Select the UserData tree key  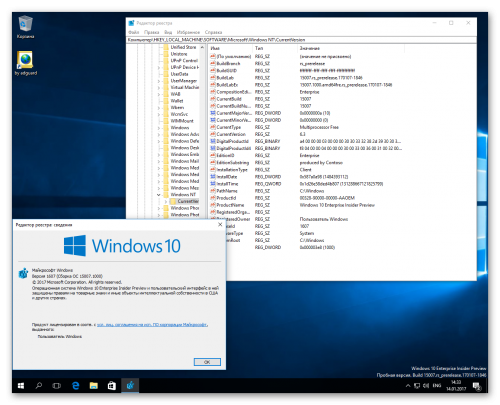[179, 74]
